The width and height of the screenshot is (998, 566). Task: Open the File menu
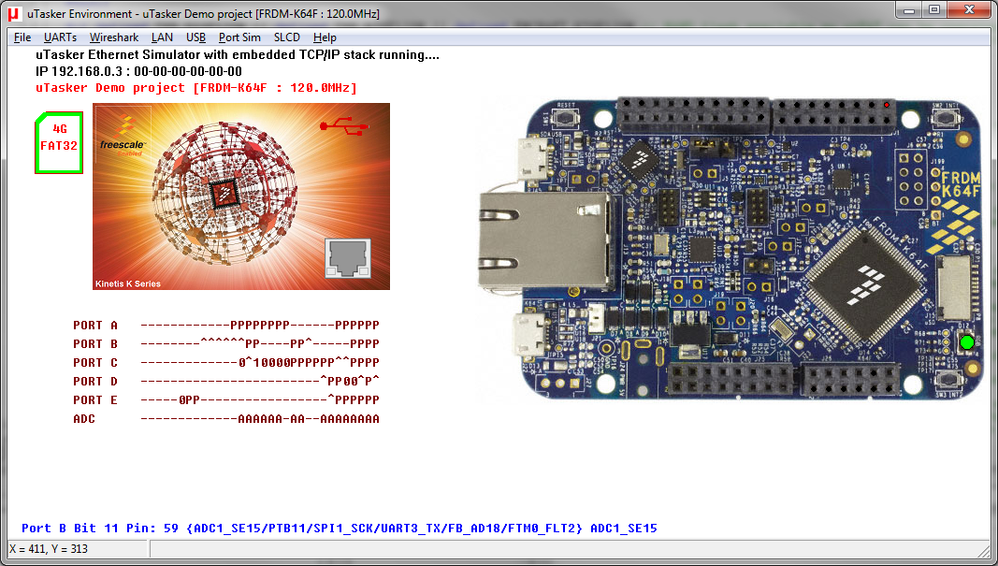tap(22, 37)
